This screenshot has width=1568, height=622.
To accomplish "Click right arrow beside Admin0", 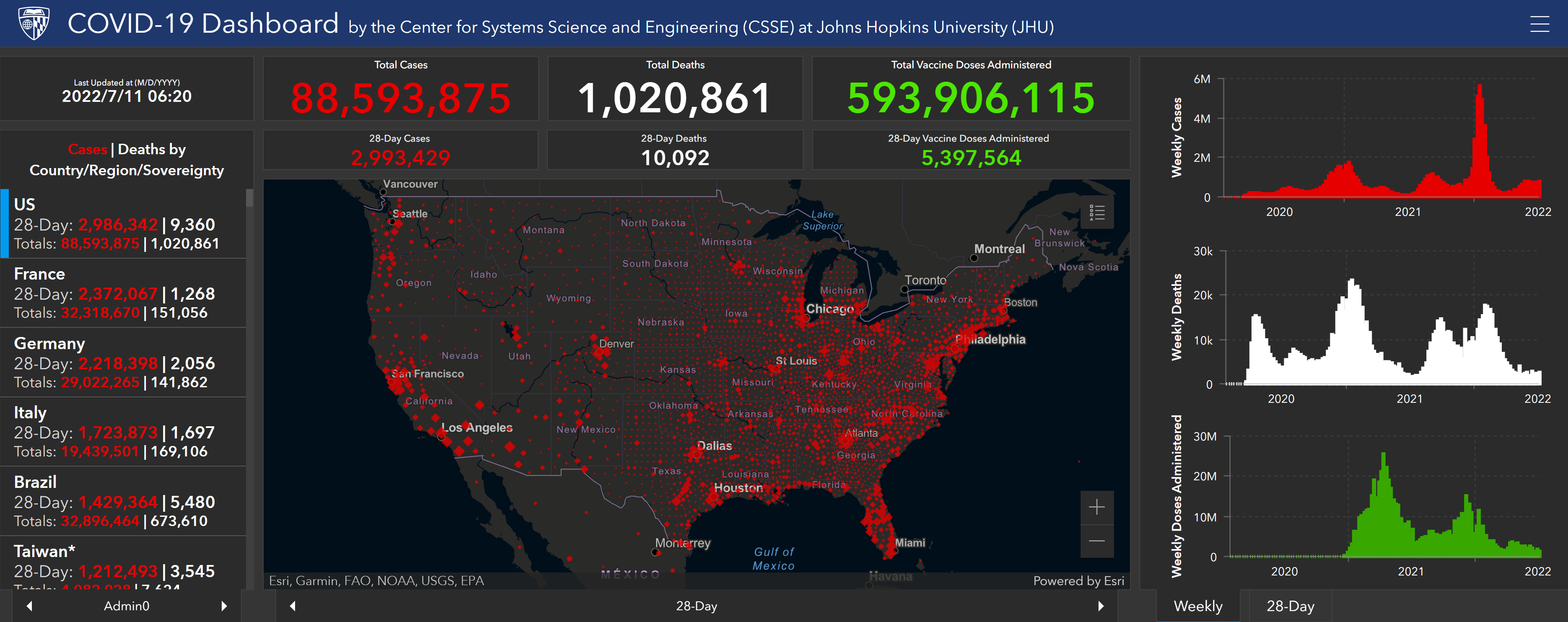I will [x=224, y=606].
